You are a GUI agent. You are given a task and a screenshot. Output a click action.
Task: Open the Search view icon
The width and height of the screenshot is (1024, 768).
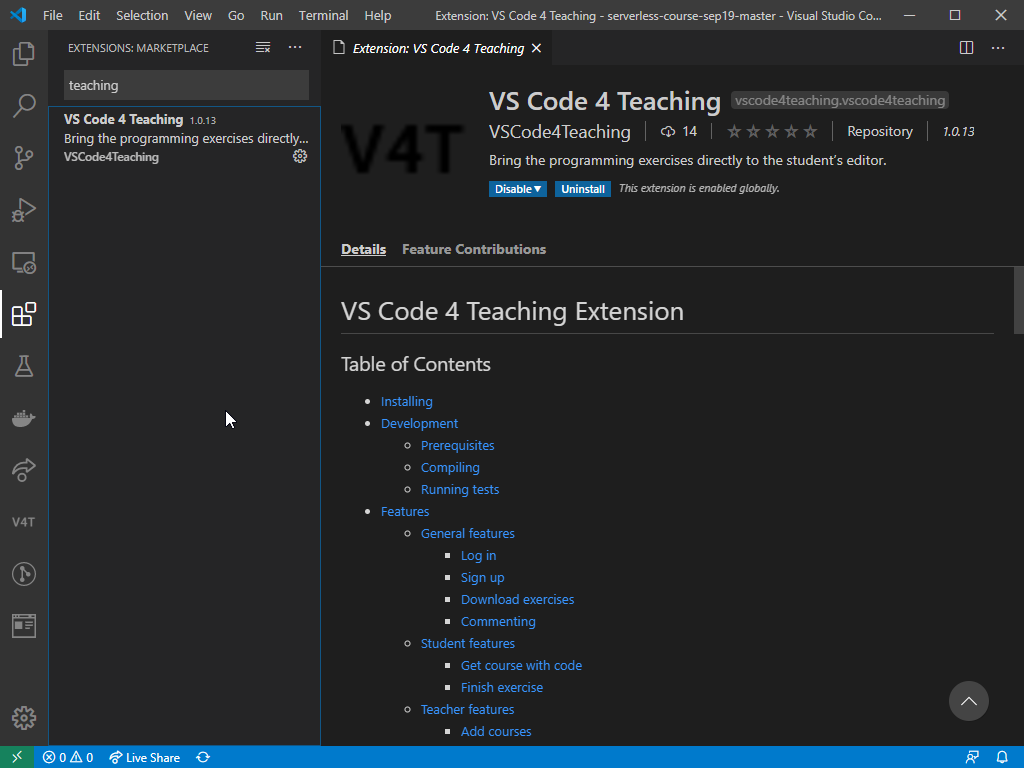[24, 106]
